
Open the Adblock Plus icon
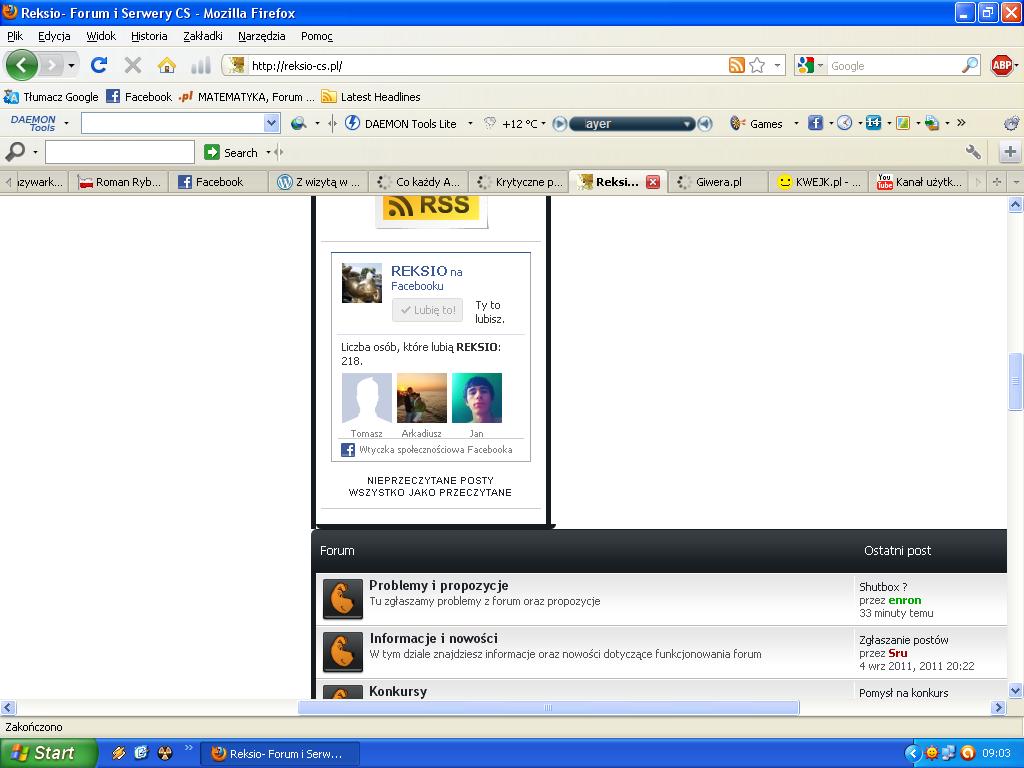tap(1001, 65)
